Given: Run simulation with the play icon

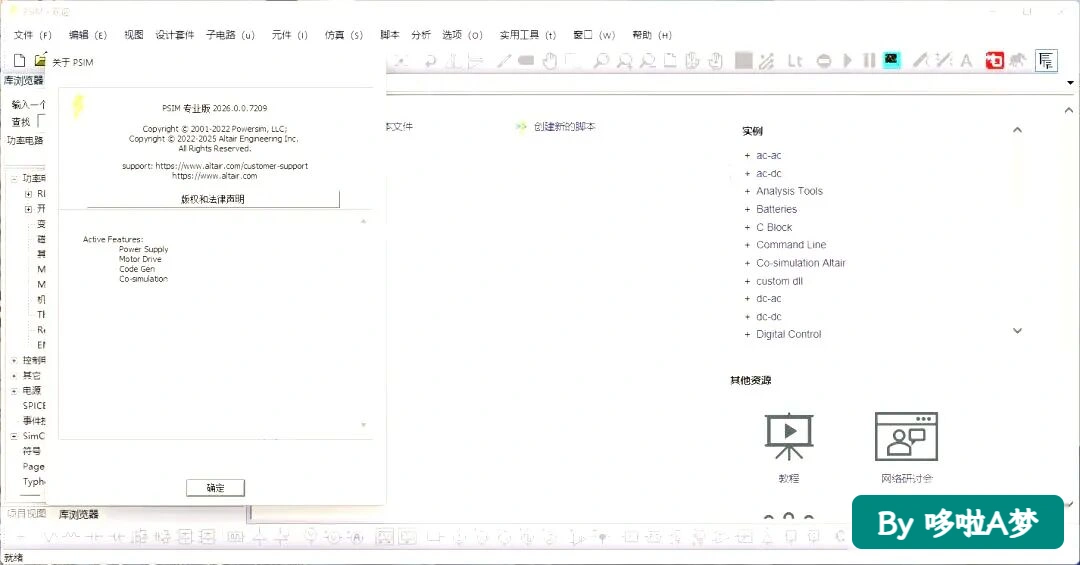Looking at the screenshot, I should coord(848,61).
